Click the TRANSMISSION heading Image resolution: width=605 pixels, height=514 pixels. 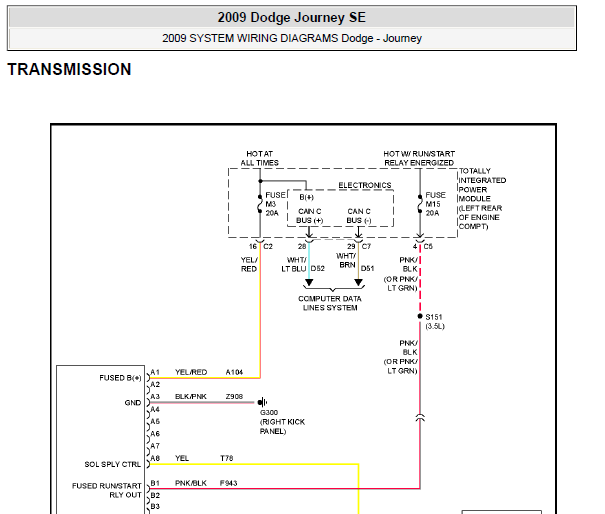point(69,69)
